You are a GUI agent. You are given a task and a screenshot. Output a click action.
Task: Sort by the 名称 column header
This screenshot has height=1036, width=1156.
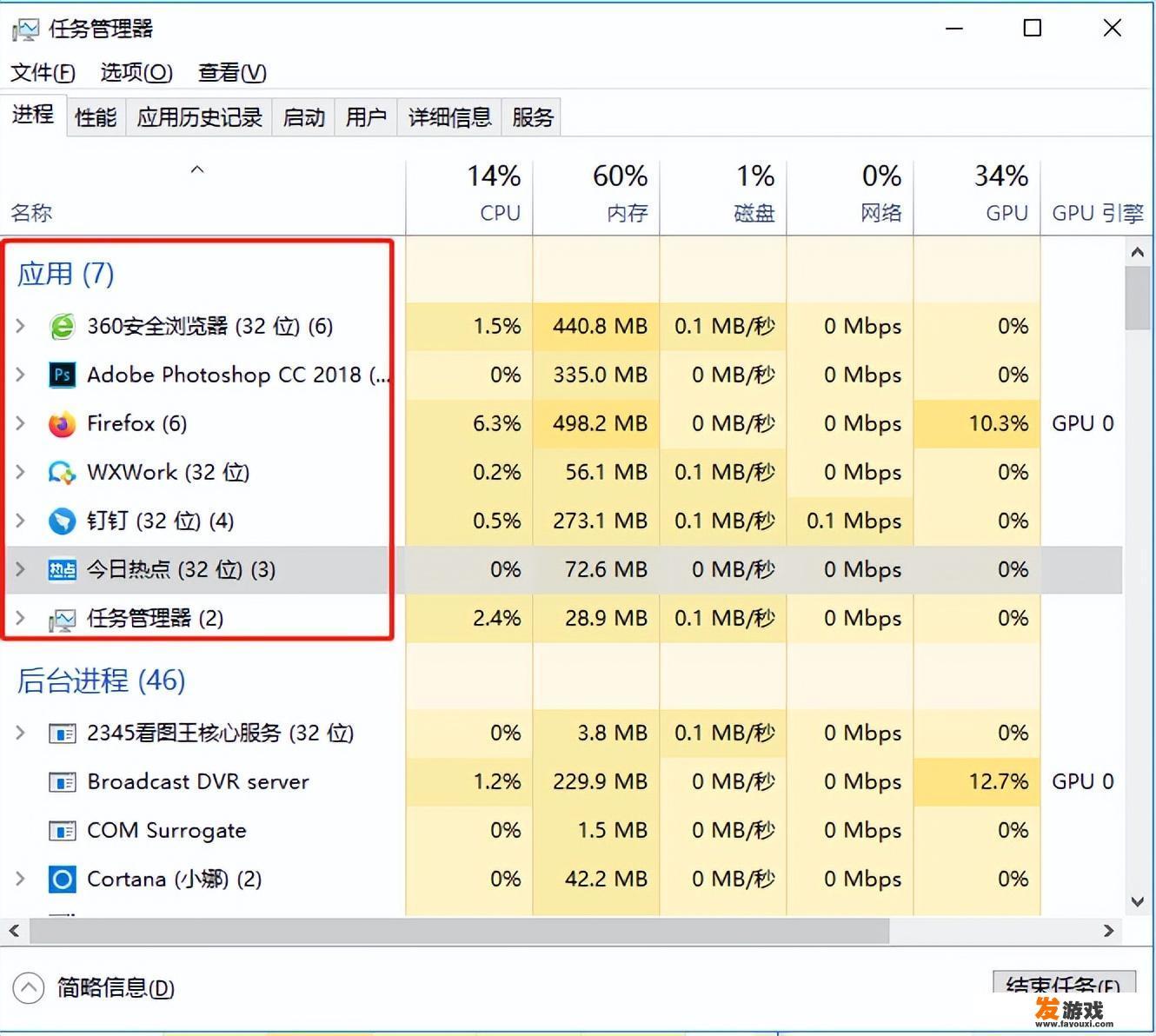coord(203,198)
